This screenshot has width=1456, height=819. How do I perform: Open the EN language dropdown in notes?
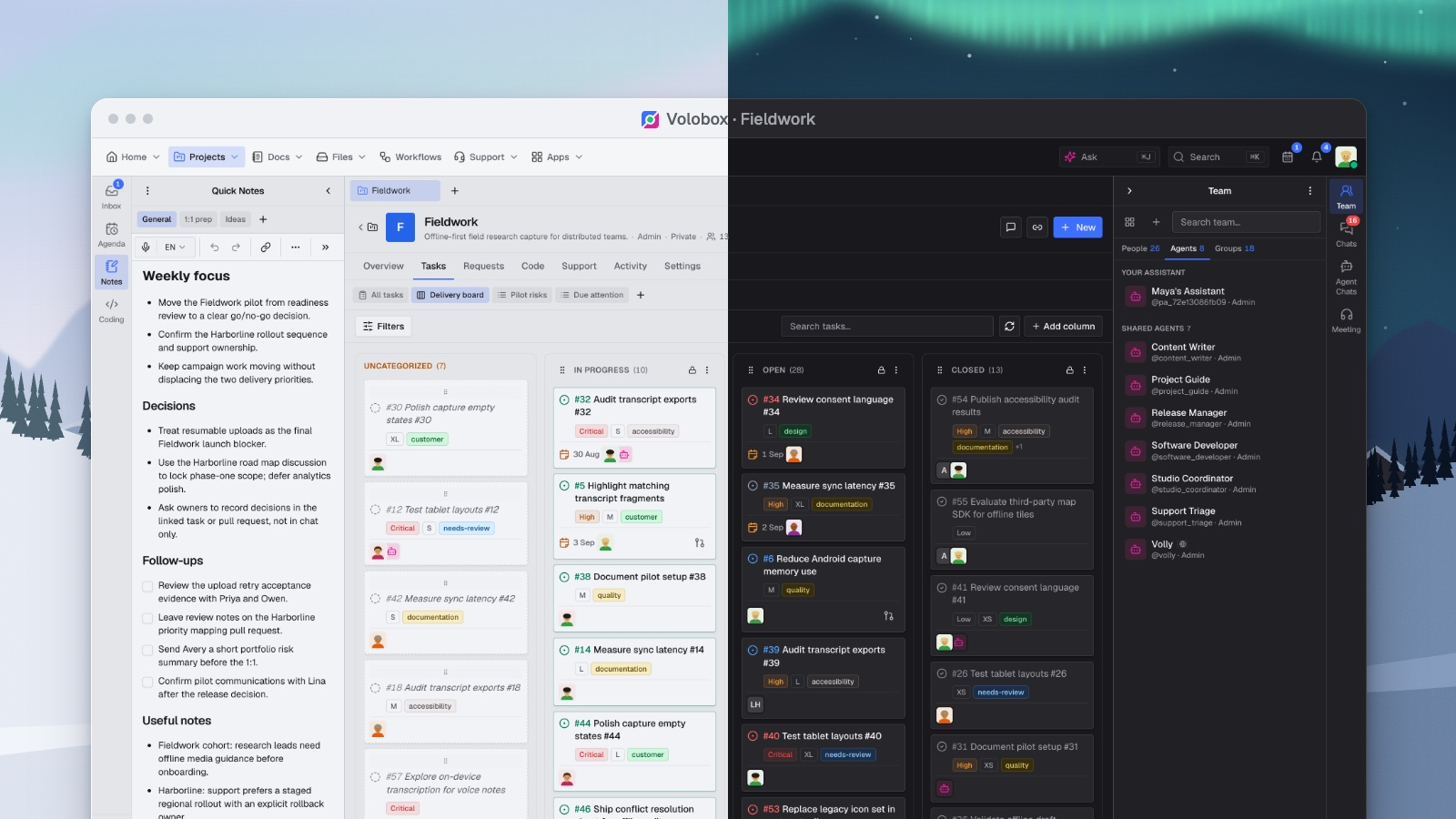coord(175,247)
